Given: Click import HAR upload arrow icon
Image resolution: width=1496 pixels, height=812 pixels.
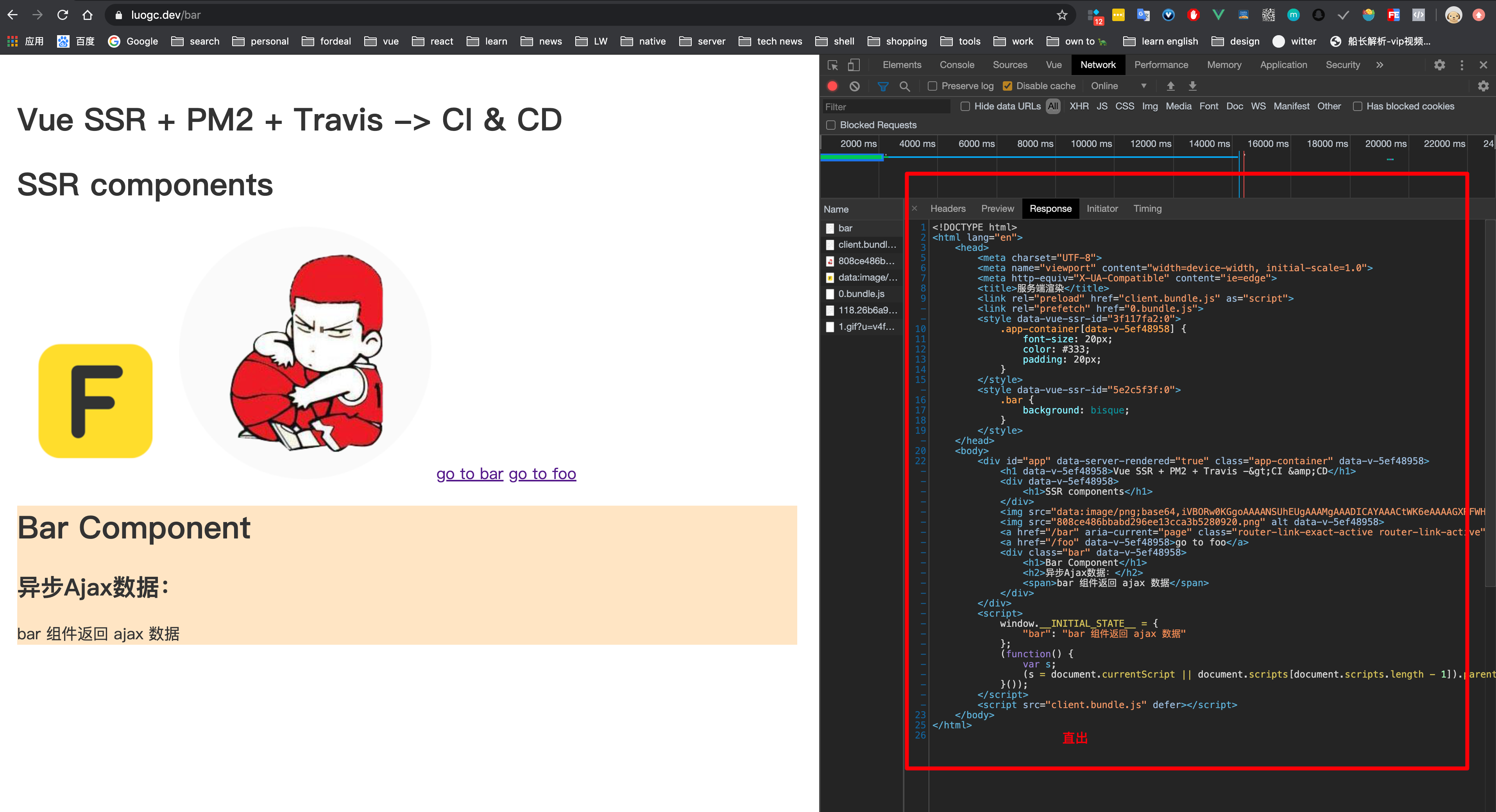Looking at the screenshot, I should [1171, 86].
